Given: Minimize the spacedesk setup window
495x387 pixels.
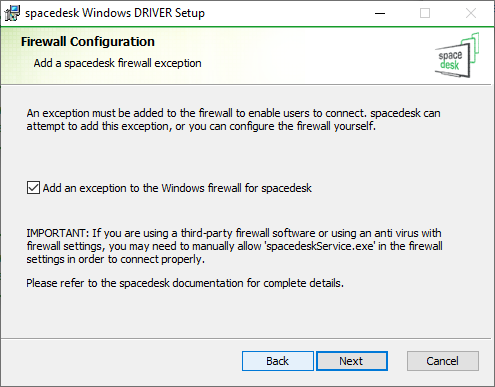Looking at the screenshot, I should point(380,13).
